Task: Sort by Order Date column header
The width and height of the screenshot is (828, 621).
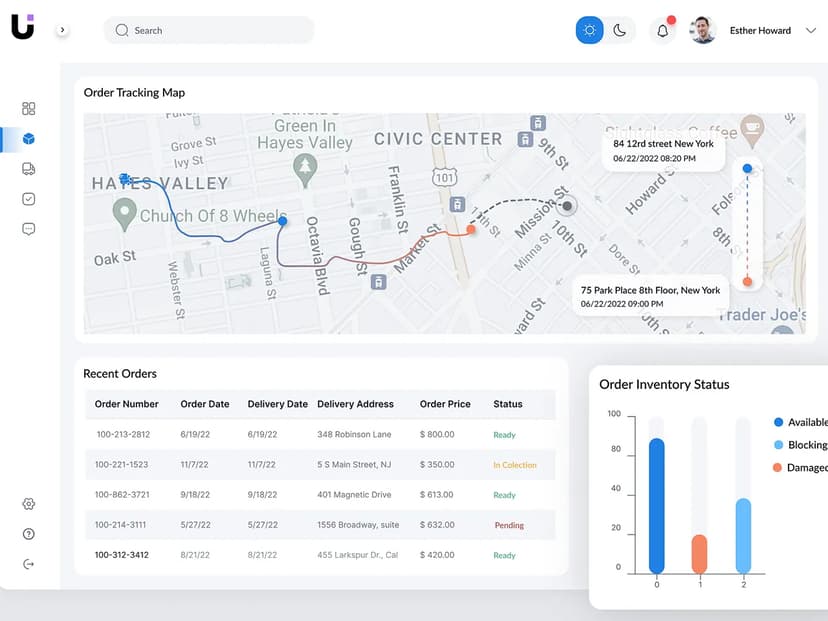Action: [x=205, y=404]
